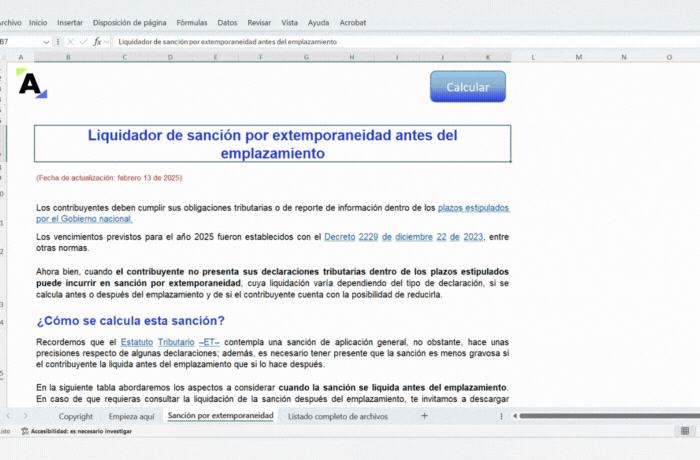This screenshot has width=700, height=460.
Task: Open the Revisar ribbon tab
Action: pos(259,22)
